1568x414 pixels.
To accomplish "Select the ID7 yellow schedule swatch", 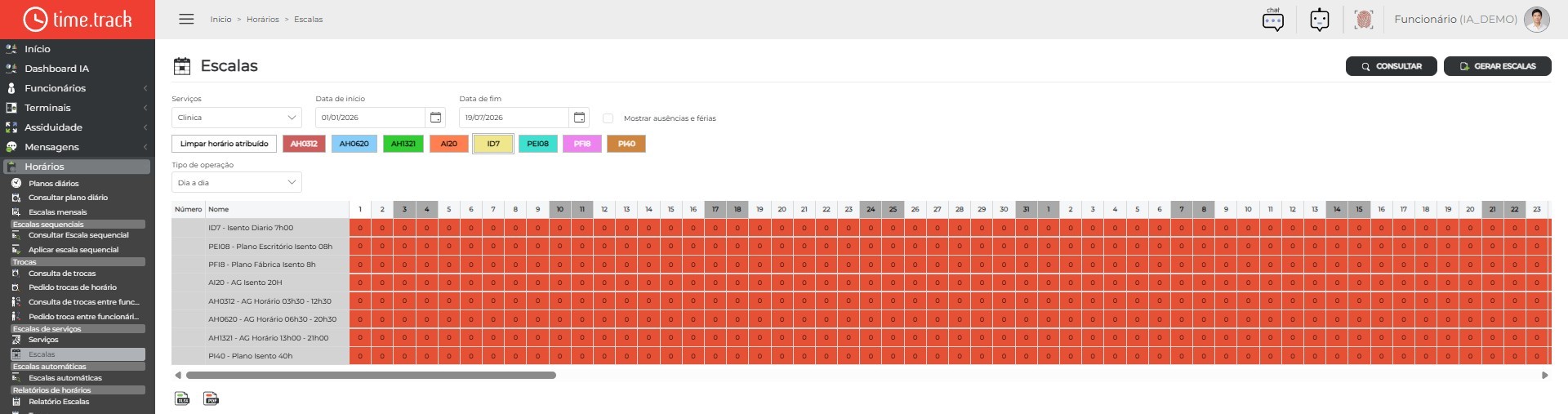I will (x=493, y=144).
